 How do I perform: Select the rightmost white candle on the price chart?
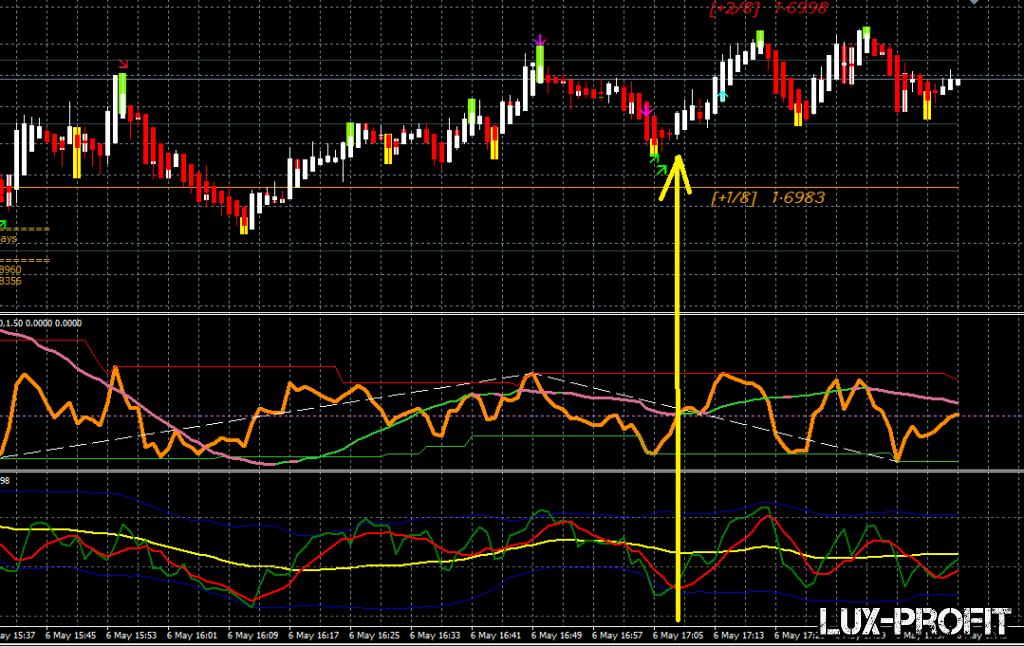click(957, 82)
